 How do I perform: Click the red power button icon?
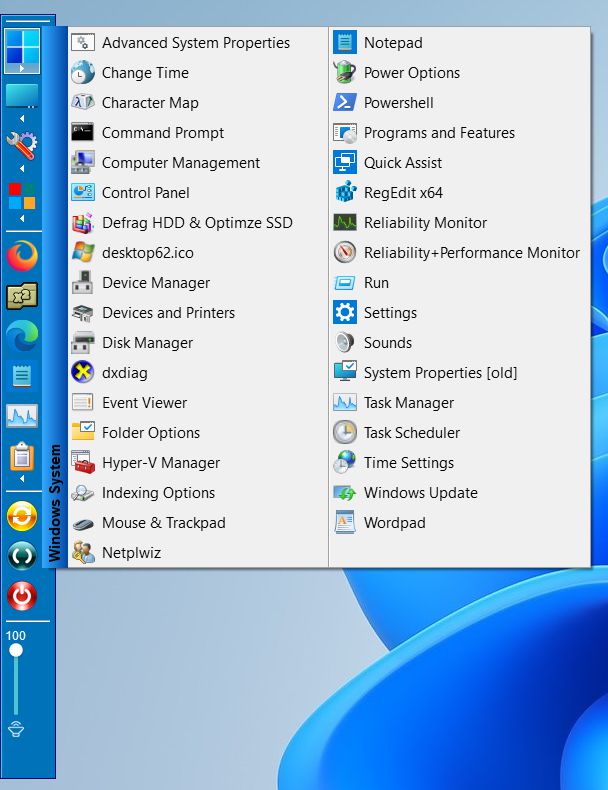pyautogui.click(x=22, y=596)
